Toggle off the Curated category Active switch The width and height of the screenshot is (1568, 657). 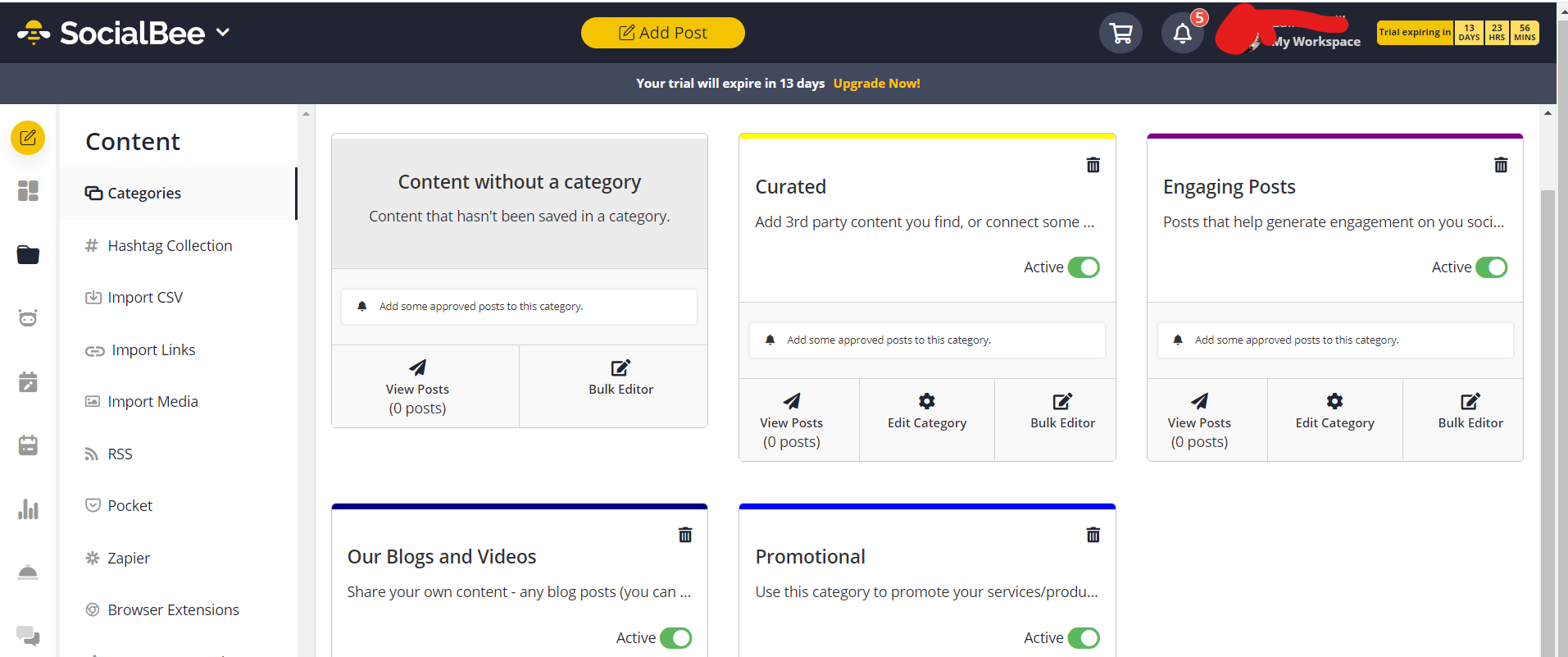(1083, 267)
